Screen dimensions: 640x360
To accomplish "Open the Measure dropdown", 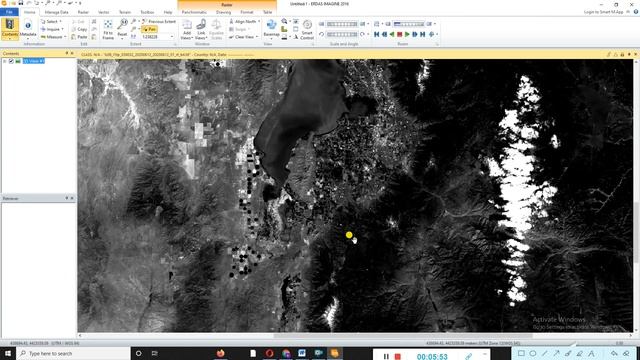I will (53, 37).
